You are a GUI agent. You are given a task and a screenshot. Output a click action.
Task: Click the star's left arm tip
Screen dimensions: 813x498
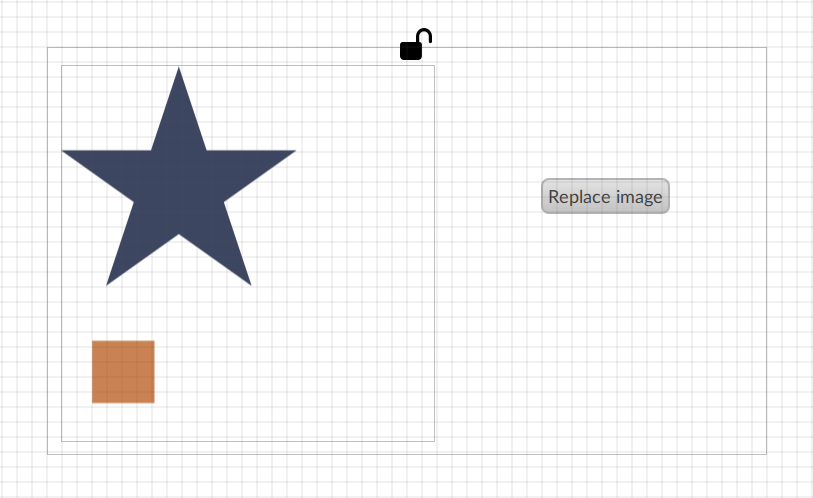(x=73, y=155)
